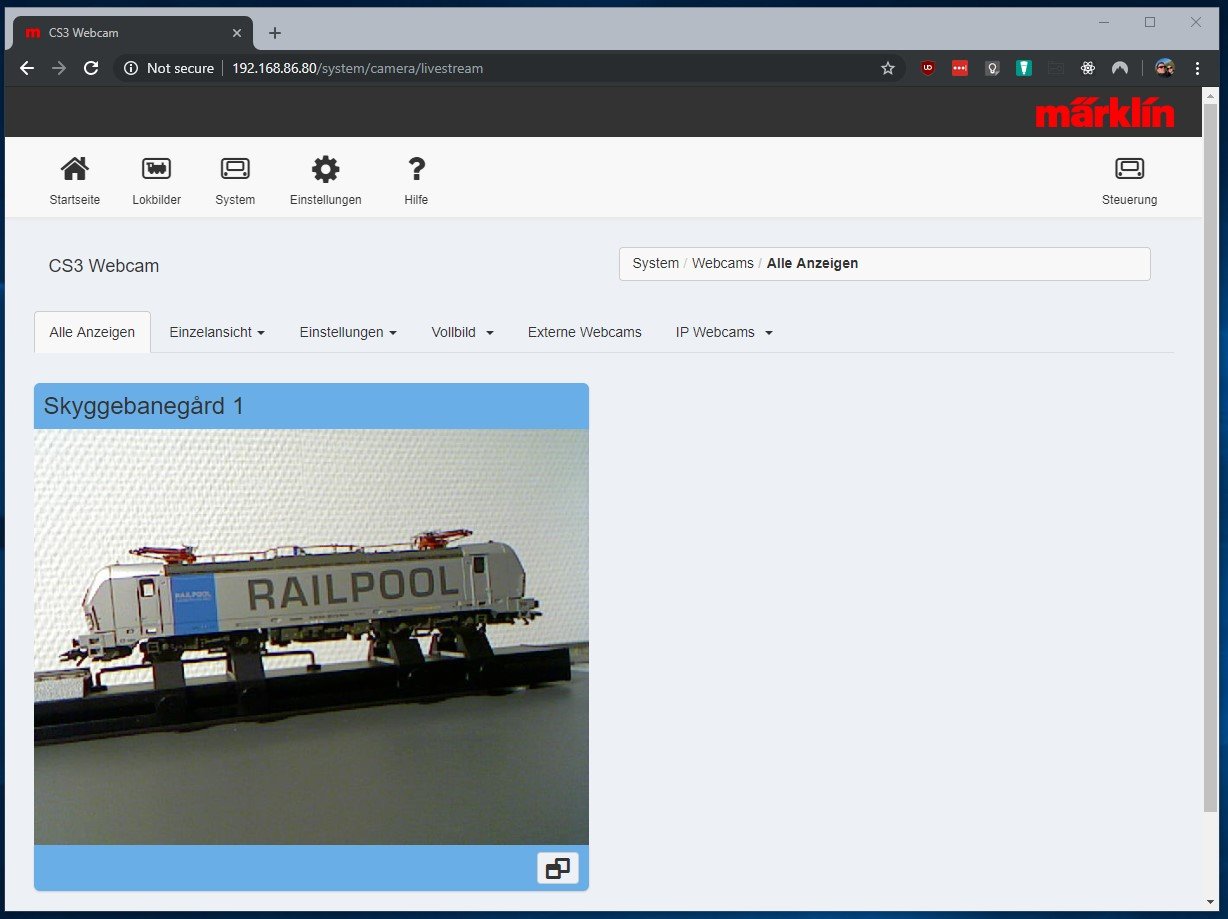The image size is (1228, 919).
Task: Open the React developer tools extension
Action: (x=1088, y=68)
